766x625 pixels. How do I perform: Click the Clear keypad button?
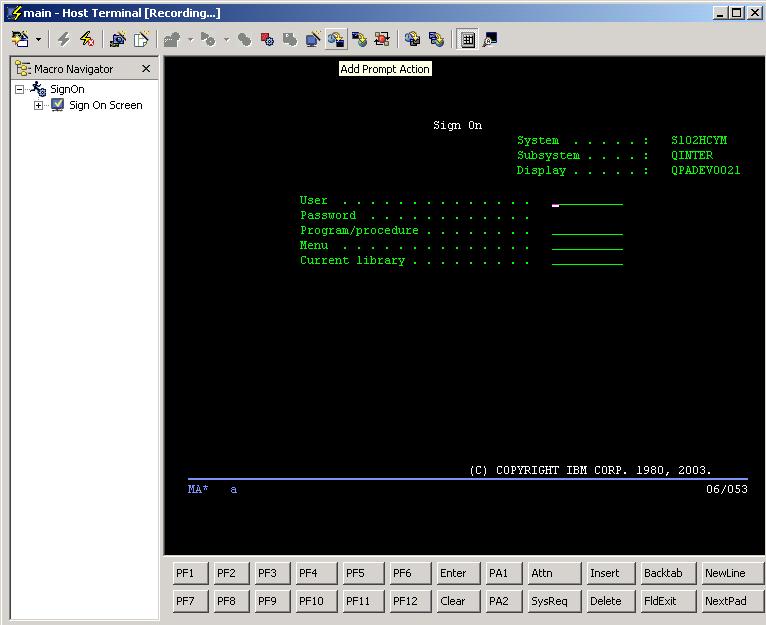click(x=459, y=601)
